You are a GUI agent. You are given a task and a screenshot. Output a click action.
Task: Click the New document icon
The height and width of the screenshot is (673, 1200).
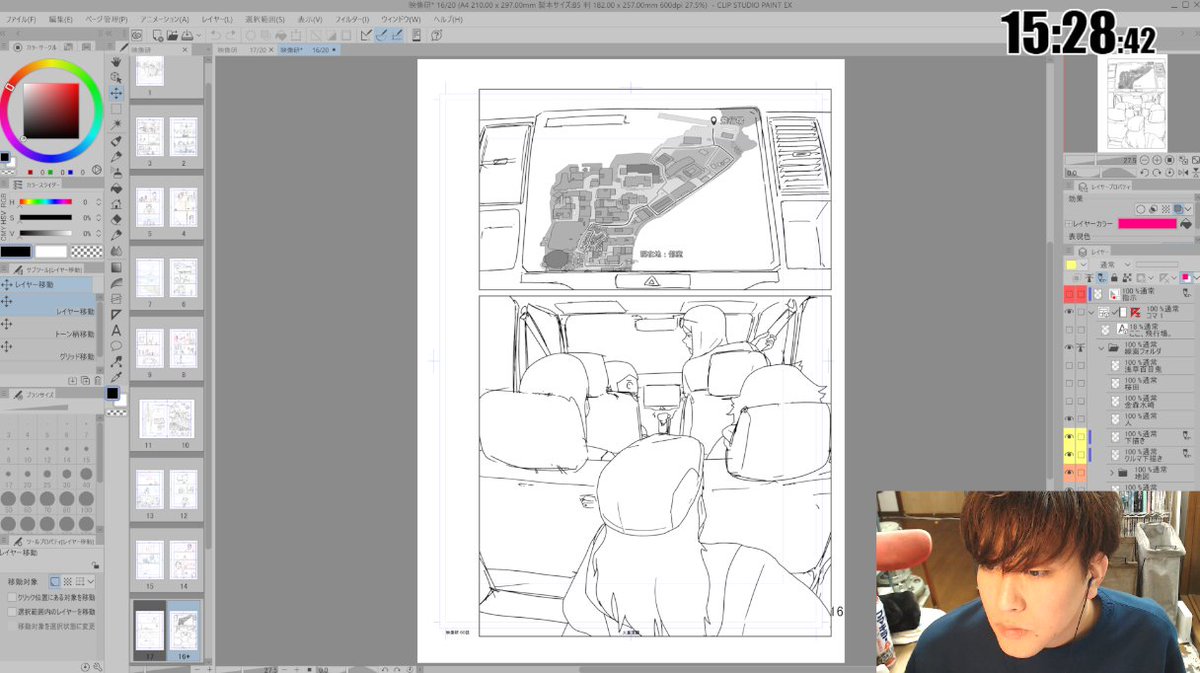tap(160, 35)
